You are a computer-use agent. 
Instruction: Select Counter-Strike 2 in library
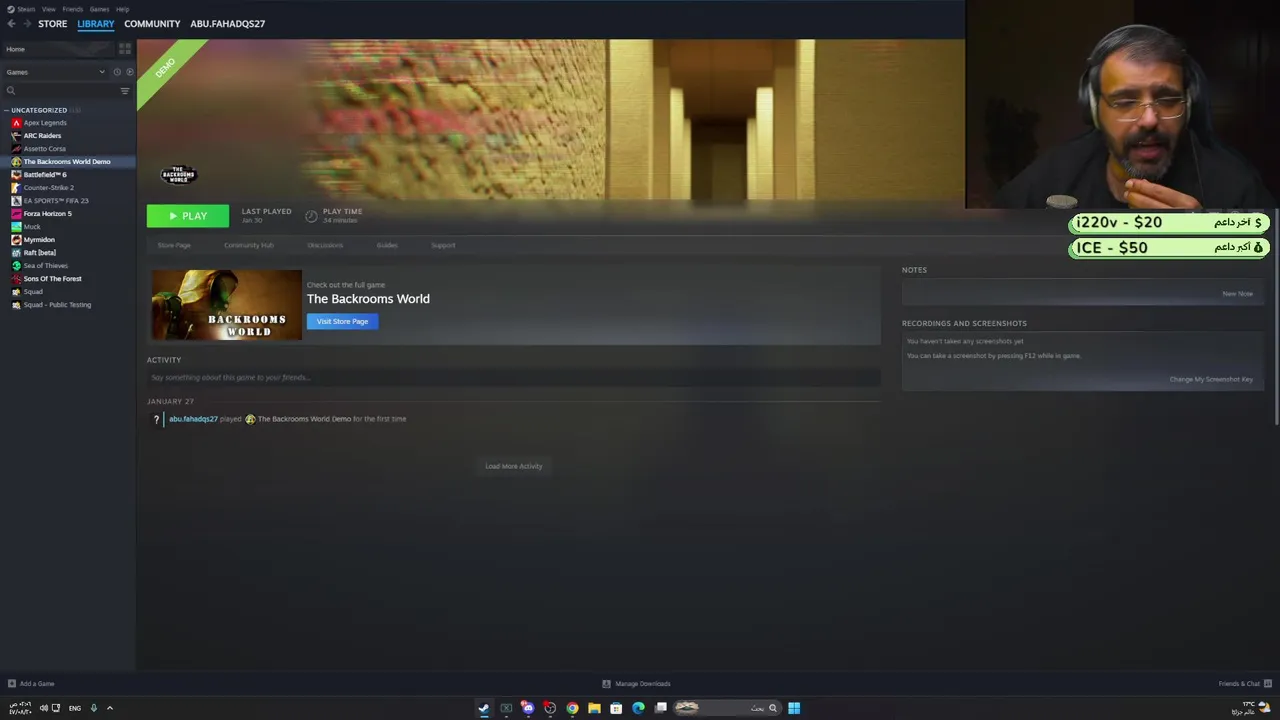click(x=48, y=188)
